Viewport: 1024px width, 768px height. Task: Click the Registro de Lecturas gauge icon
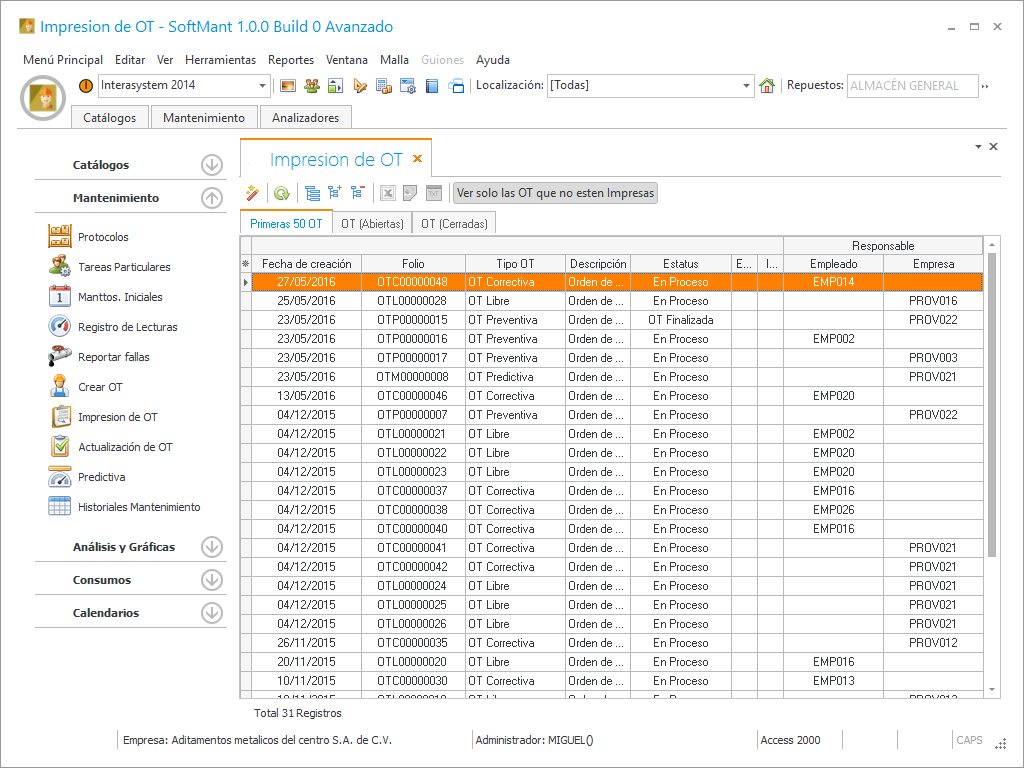point(61,327)
